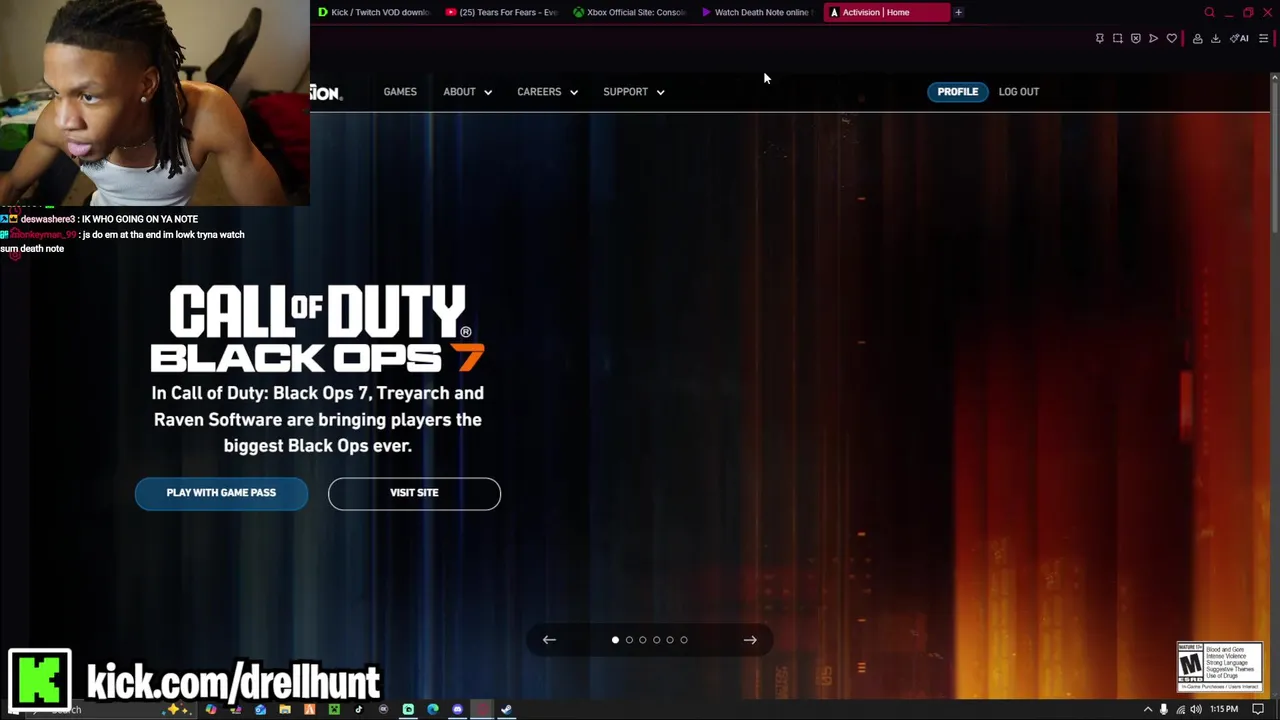Click PLAY WITH GAME PASS button
The height and width of the screenshot is (720, 1280).
221,493
